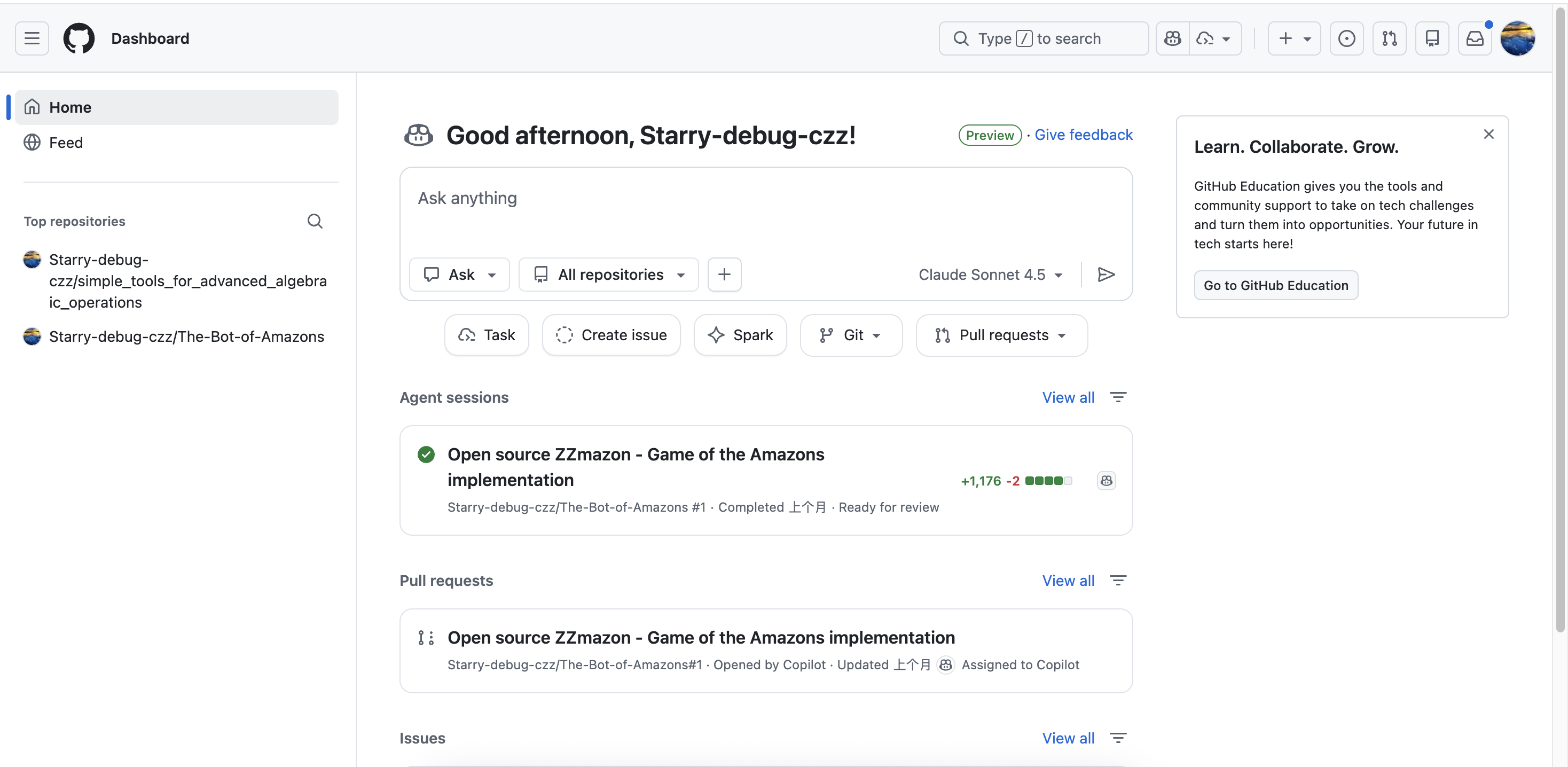Open Copilot chat icon in header
Viewport: 1568px width, 767px height.
pos(1172,38)
